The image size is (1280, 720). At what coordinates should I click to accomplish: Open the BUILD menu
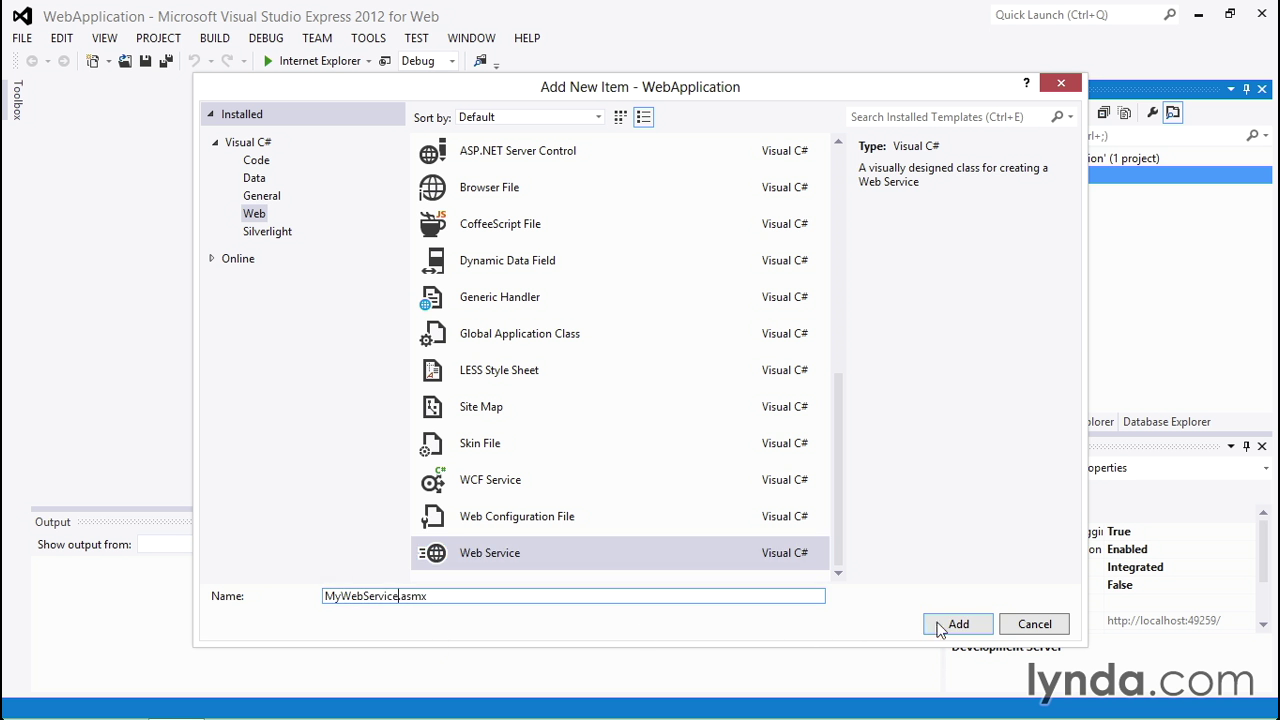(215, 38)
